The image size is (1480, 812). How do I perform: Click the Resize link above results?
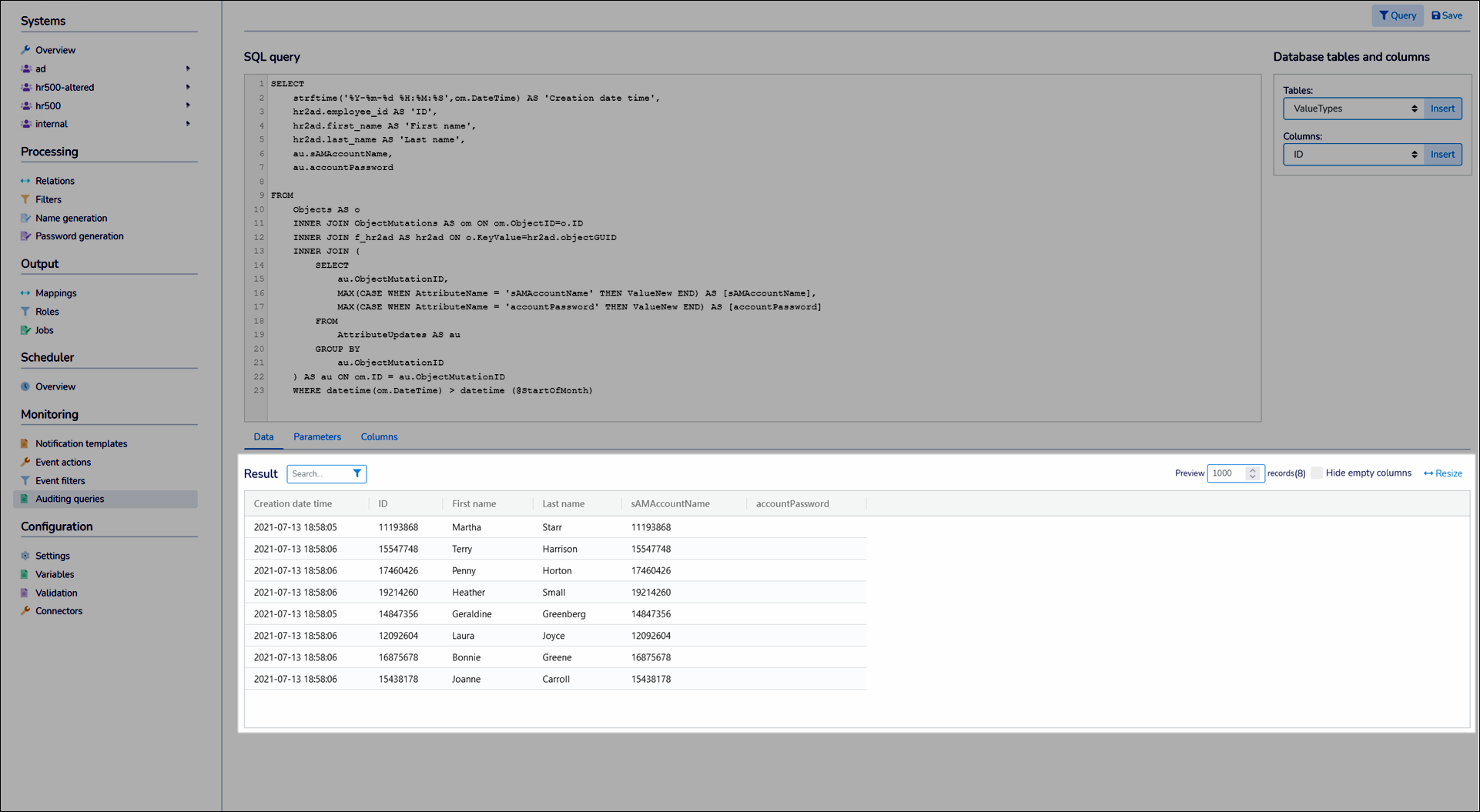point(1443,473)
